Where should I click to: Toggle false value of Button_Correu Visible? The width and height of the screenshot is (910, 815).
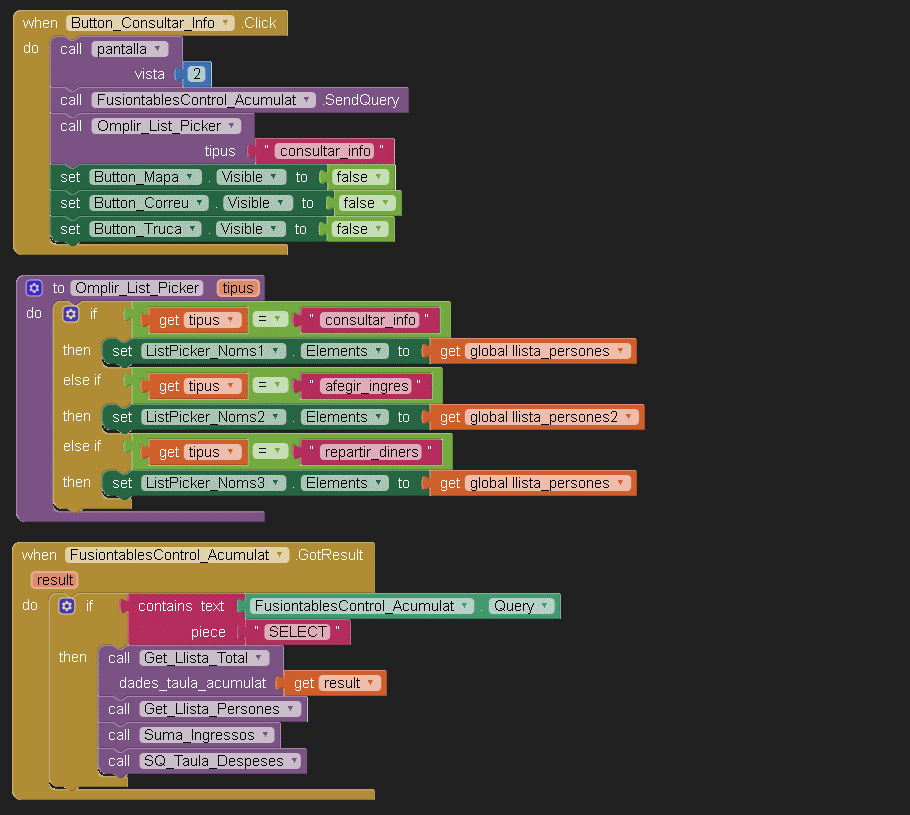tap(365, 203)
